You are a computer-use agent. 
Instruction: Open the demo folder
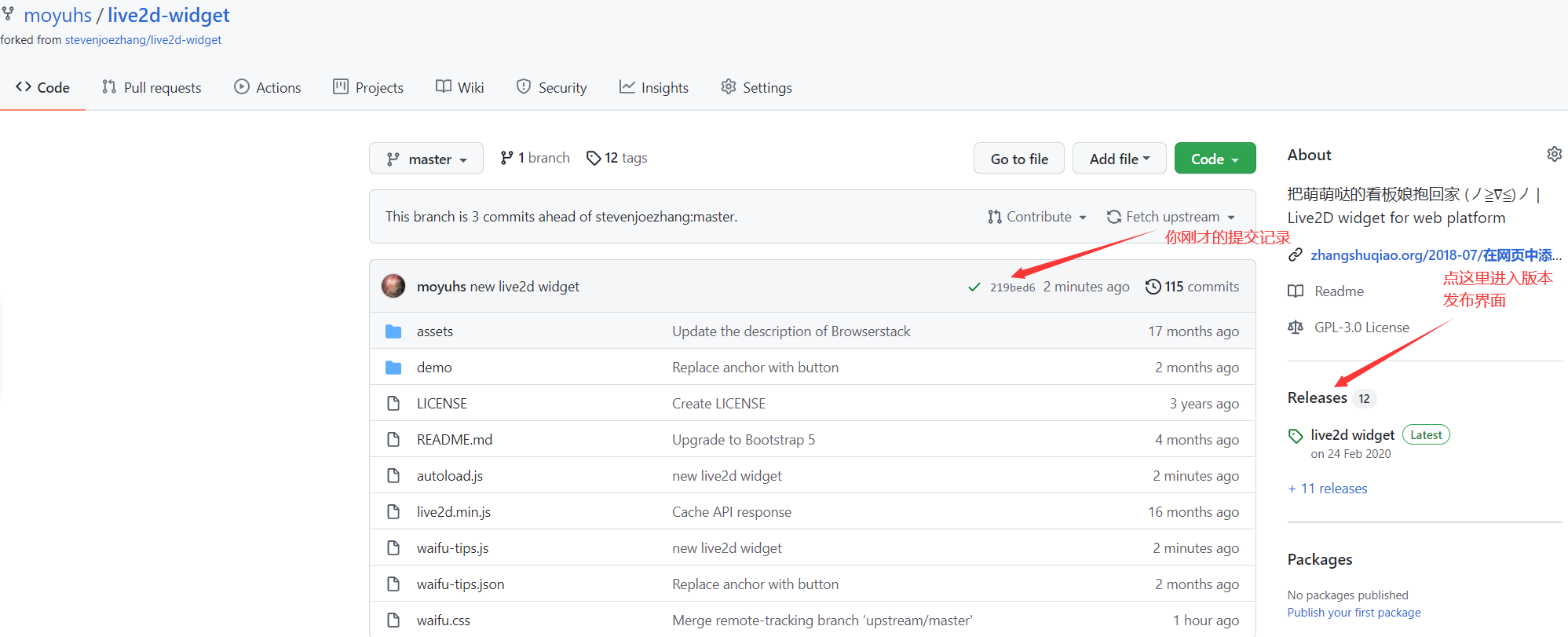point(434,368)
